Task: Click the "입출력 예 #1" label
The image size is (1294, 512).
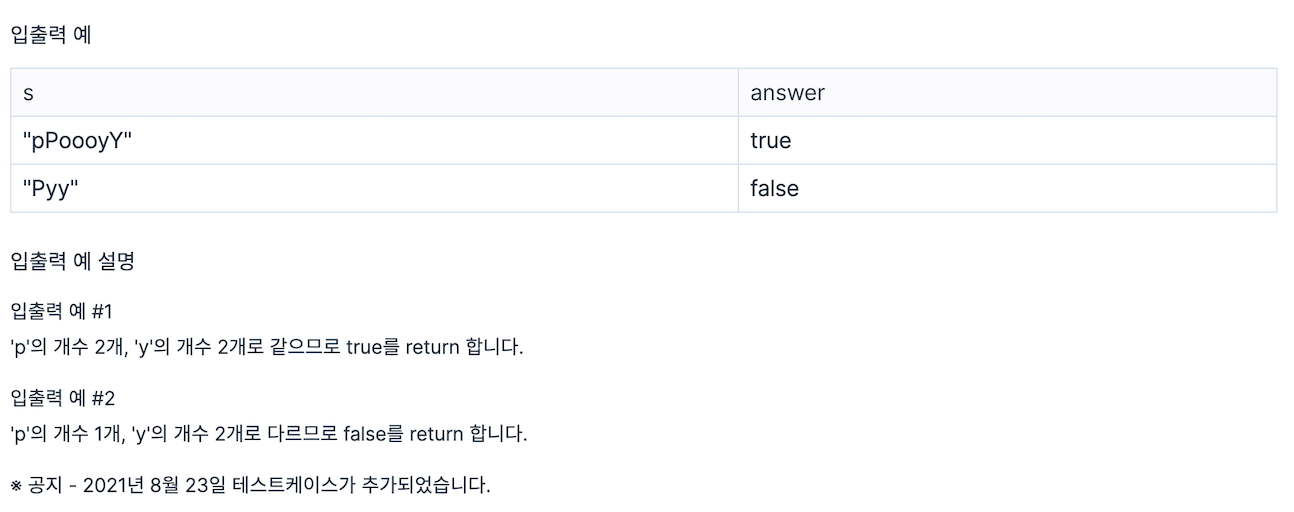Action: (62, 312)
